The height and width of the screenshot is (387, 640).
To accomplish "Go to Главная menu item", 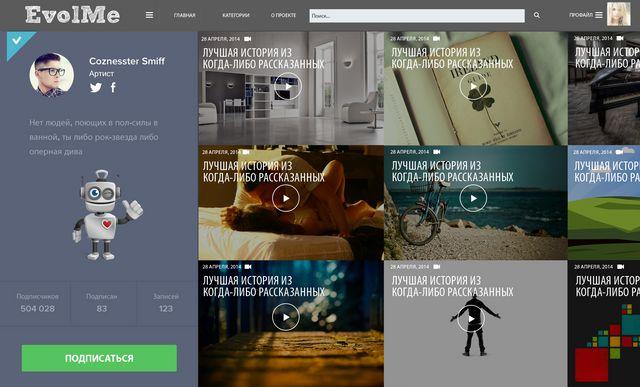I will click(184, 16).
